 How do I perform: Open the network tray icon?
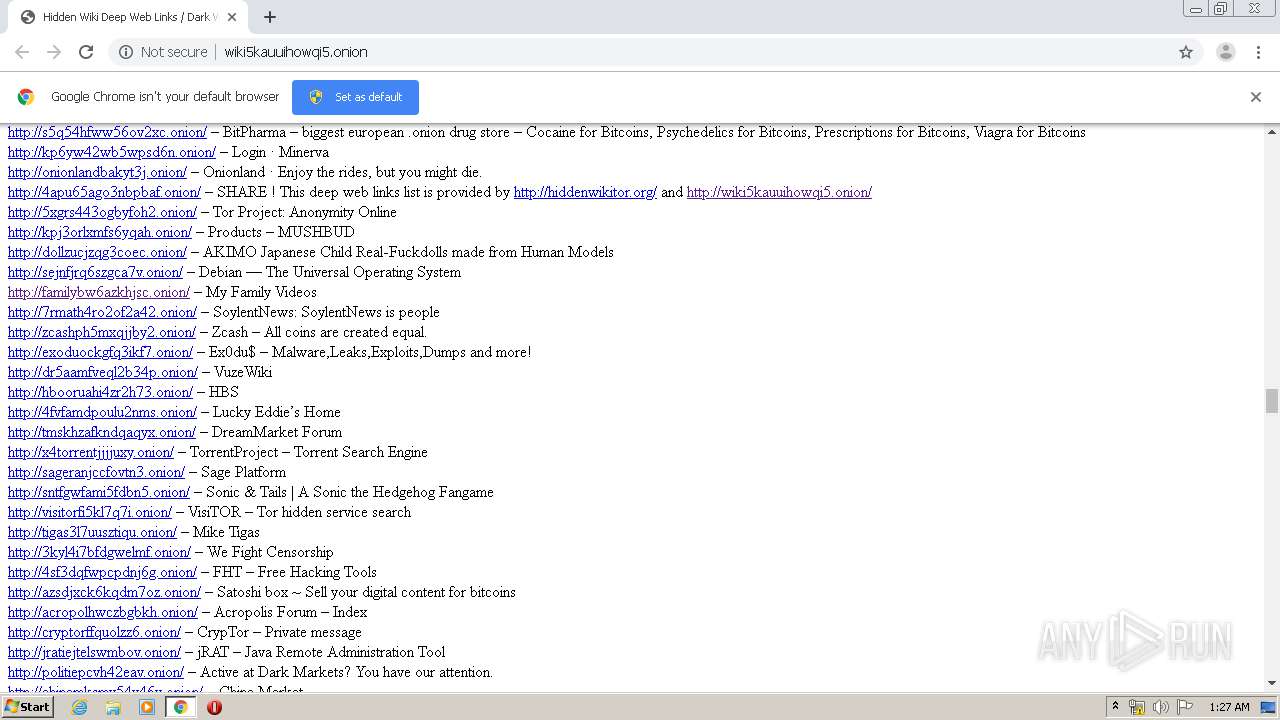[x=1137, y=707]
